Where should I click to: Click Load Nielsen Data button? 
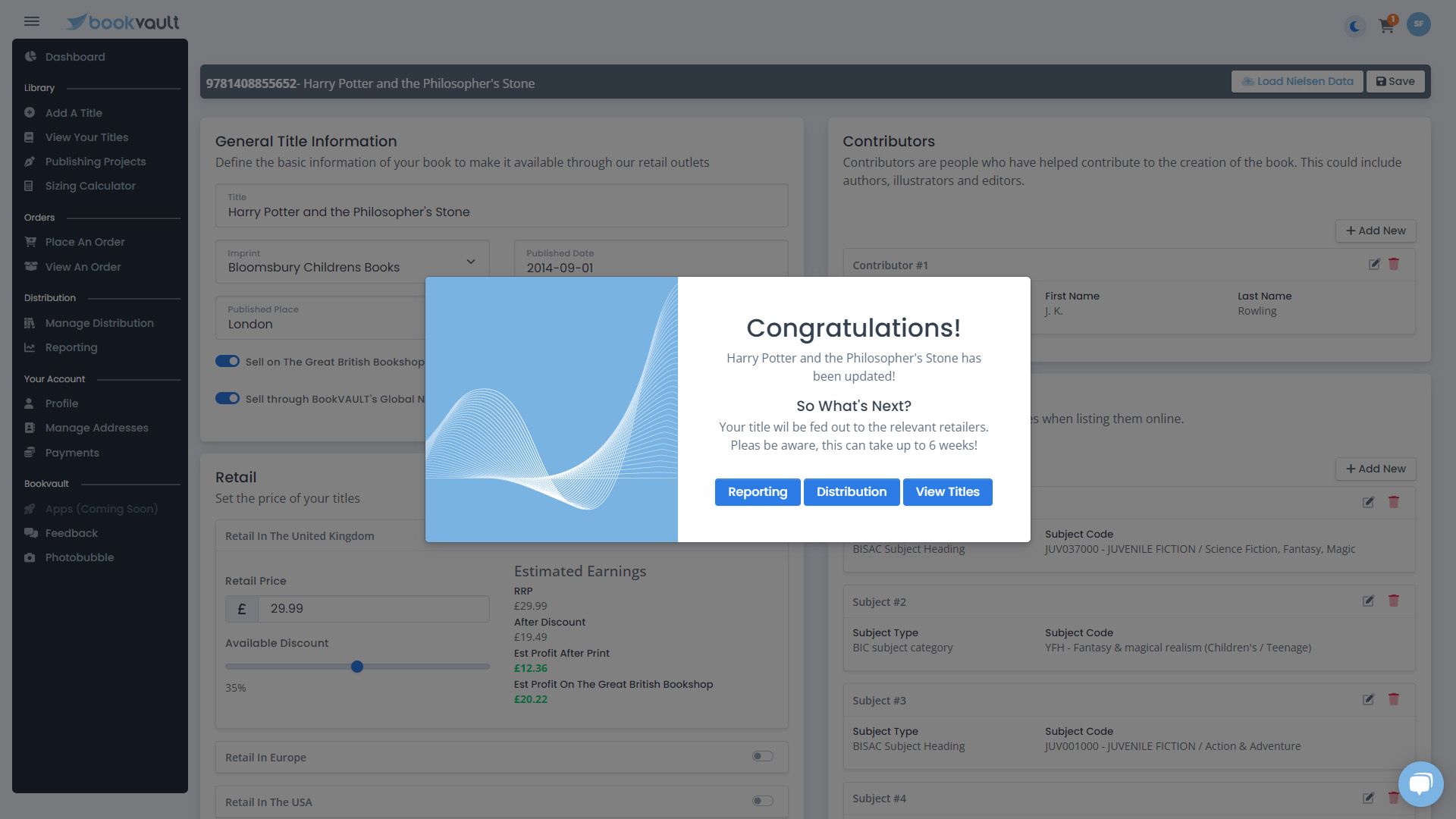click(1298, 81)
